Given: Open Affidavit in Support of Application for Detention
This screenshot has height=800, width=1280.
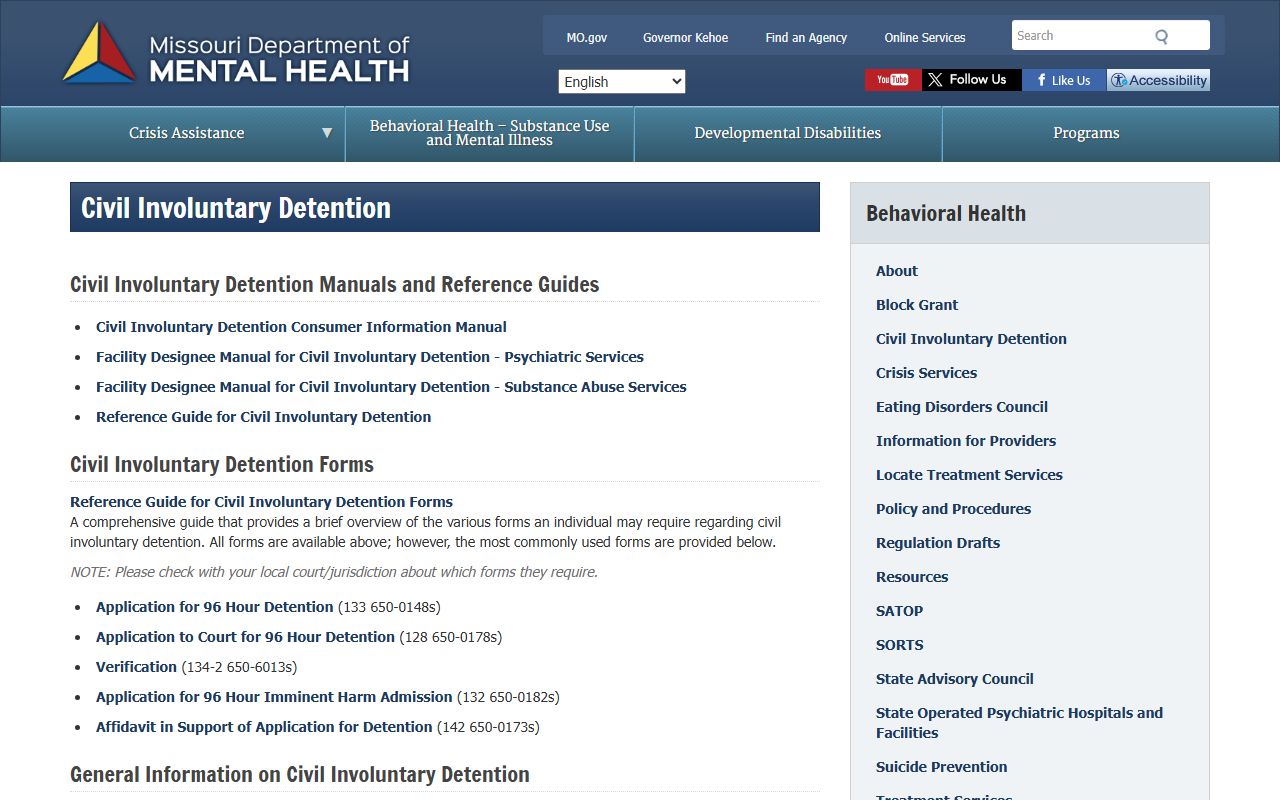Looking at the screenshot, I should (x=264, y=727).
